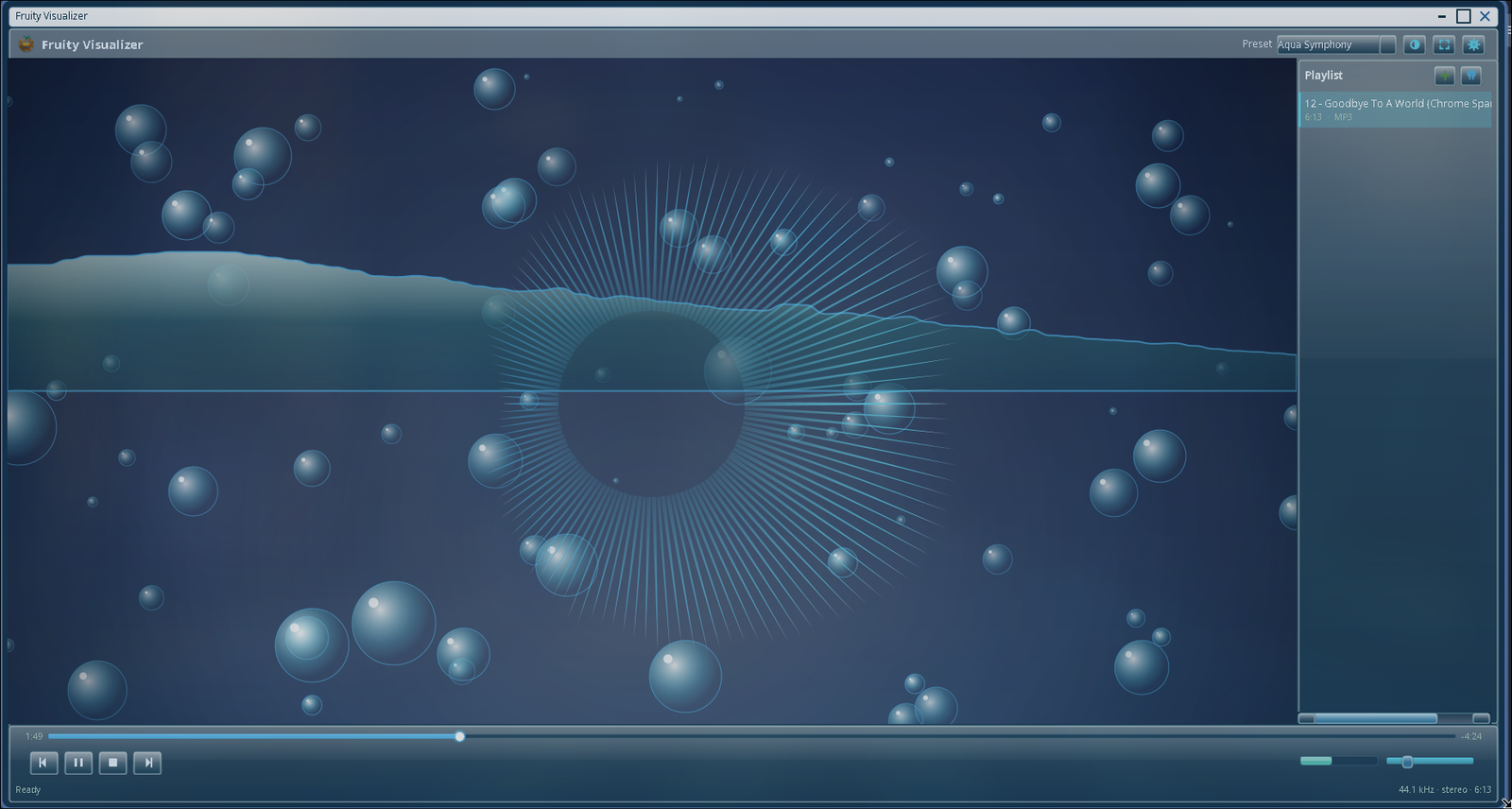
Task: Click the 44.1 kHz stereo info text
Action: 1445,790
